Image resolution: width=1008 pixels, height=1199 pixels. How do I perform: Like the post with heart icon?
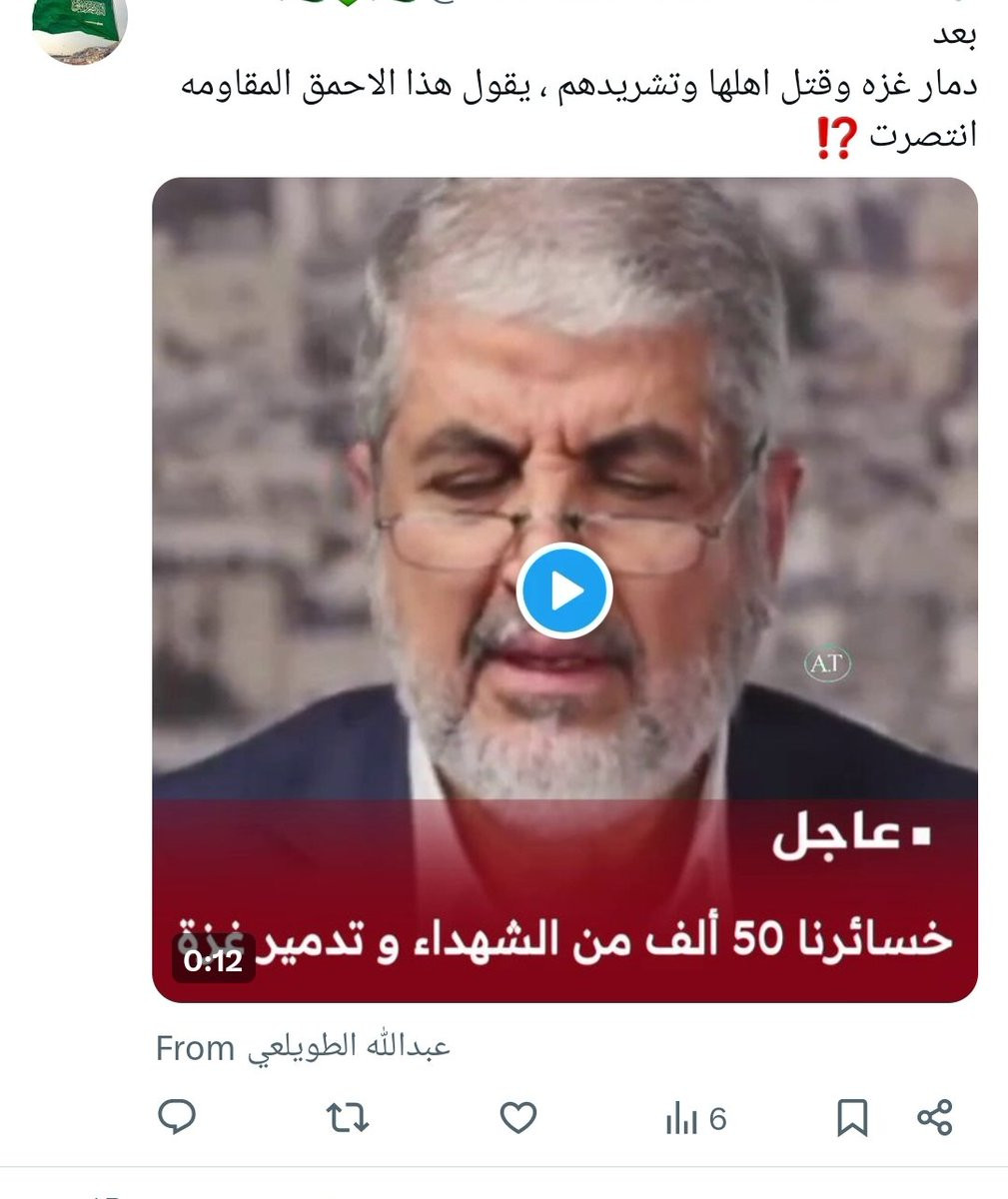[517, 1117]
